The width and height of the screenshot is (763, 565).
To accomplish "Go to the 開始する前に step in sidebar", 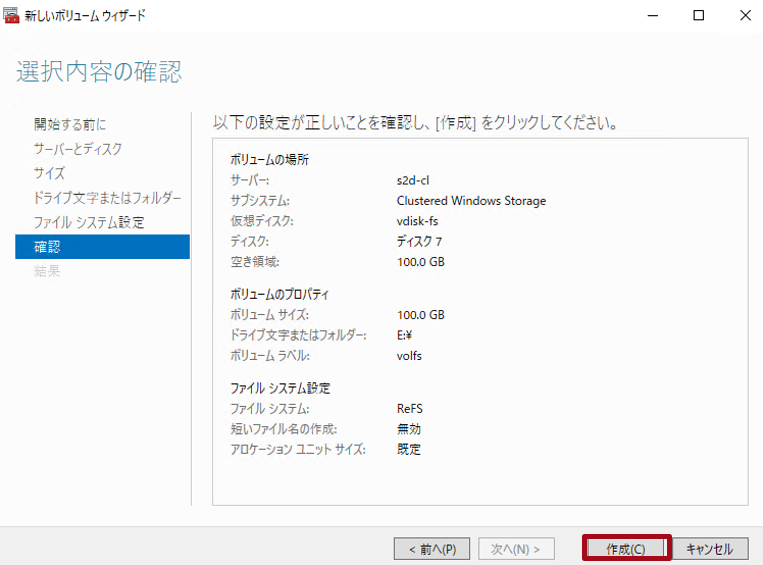I will (x=70, y=124).
